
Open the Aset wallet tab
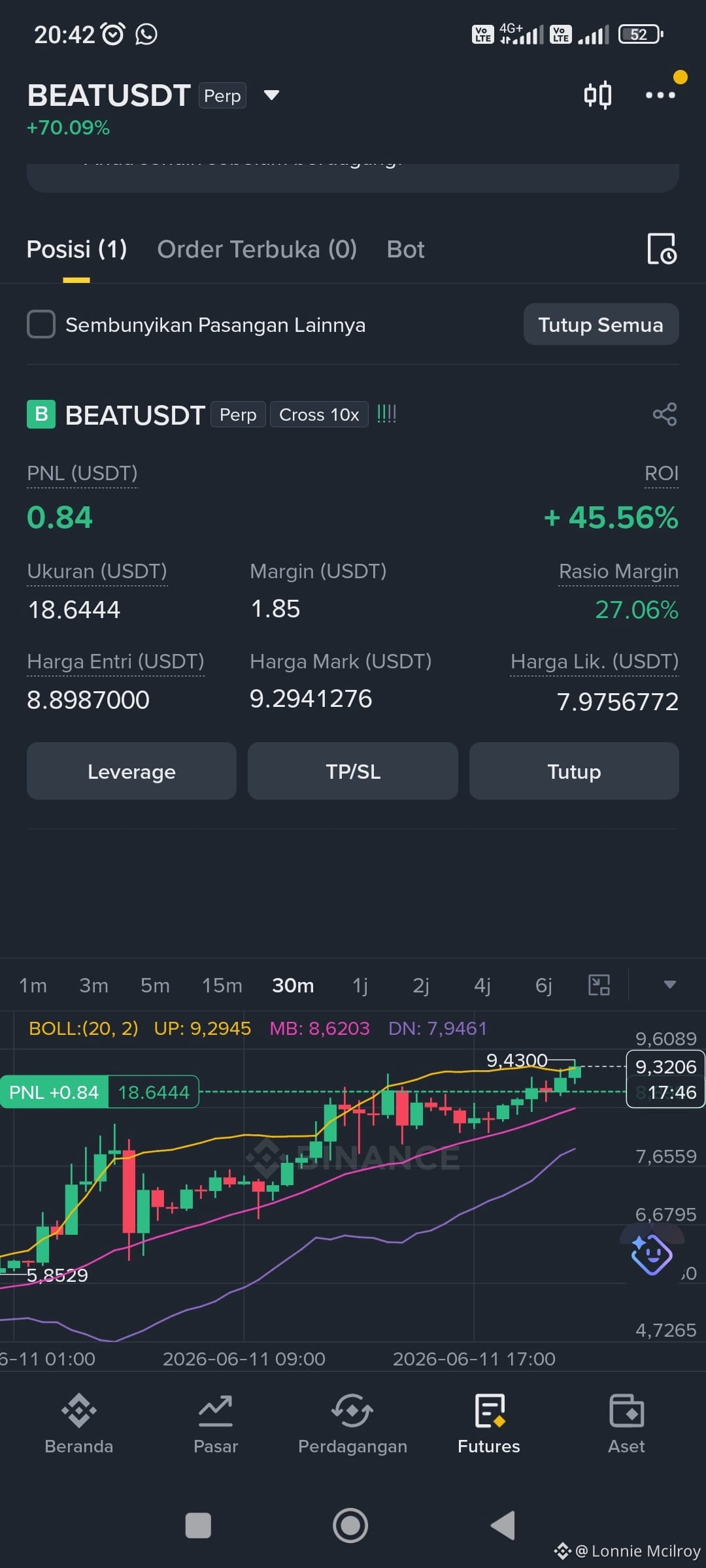point(626,1425)
